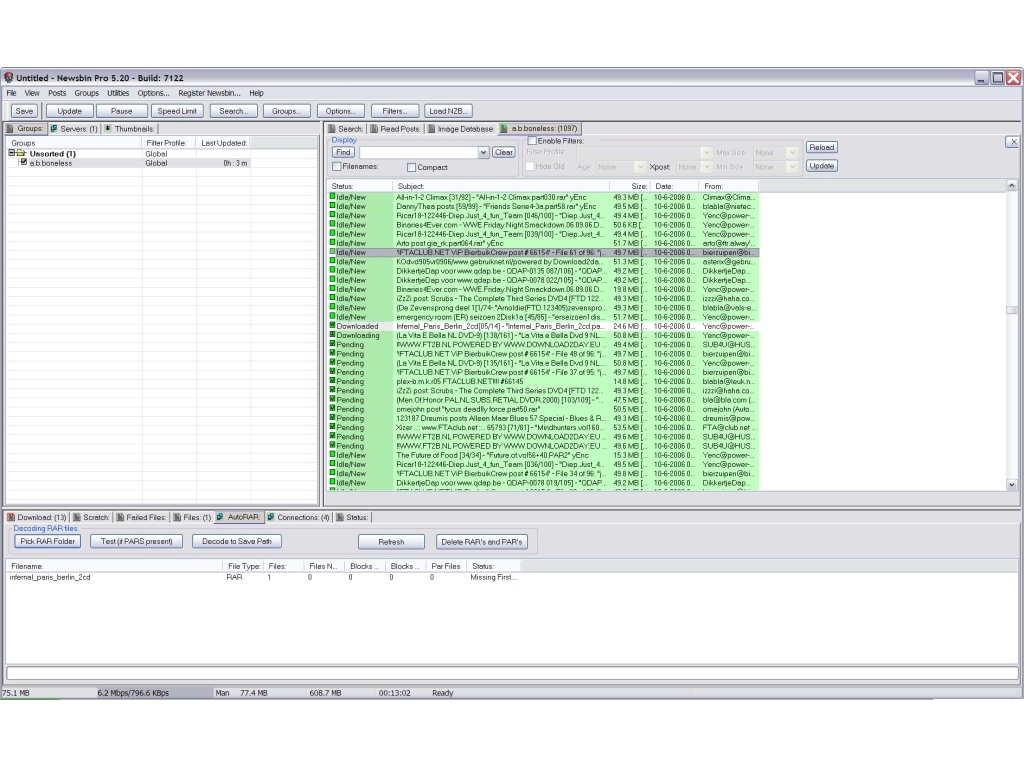Click the Servers tab icon
The image size is (1024, 768).
(55, 129)
